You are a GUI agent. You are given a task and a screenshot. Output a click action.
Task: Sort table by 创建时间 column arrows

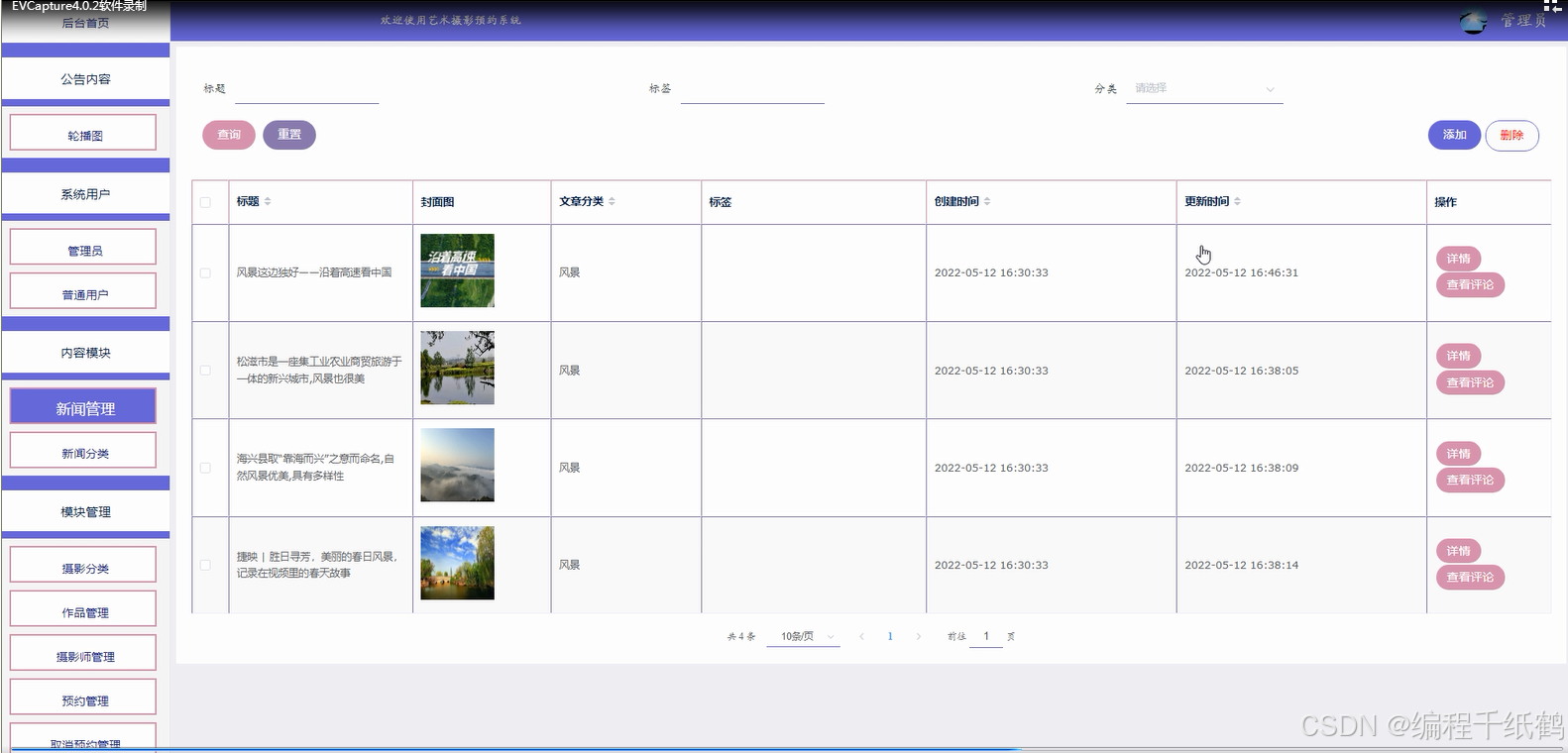(987, 201)
